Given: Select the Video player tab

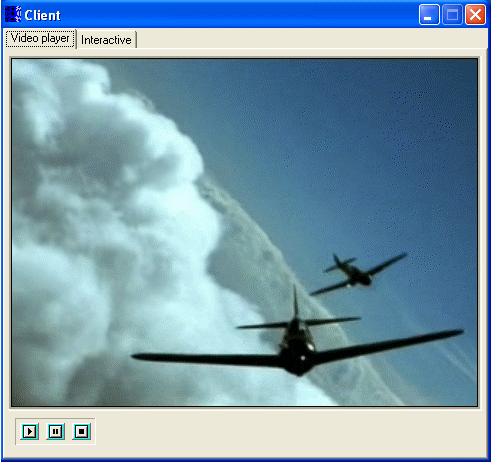Looking at the screenshot, I should [x=40, y=38].
